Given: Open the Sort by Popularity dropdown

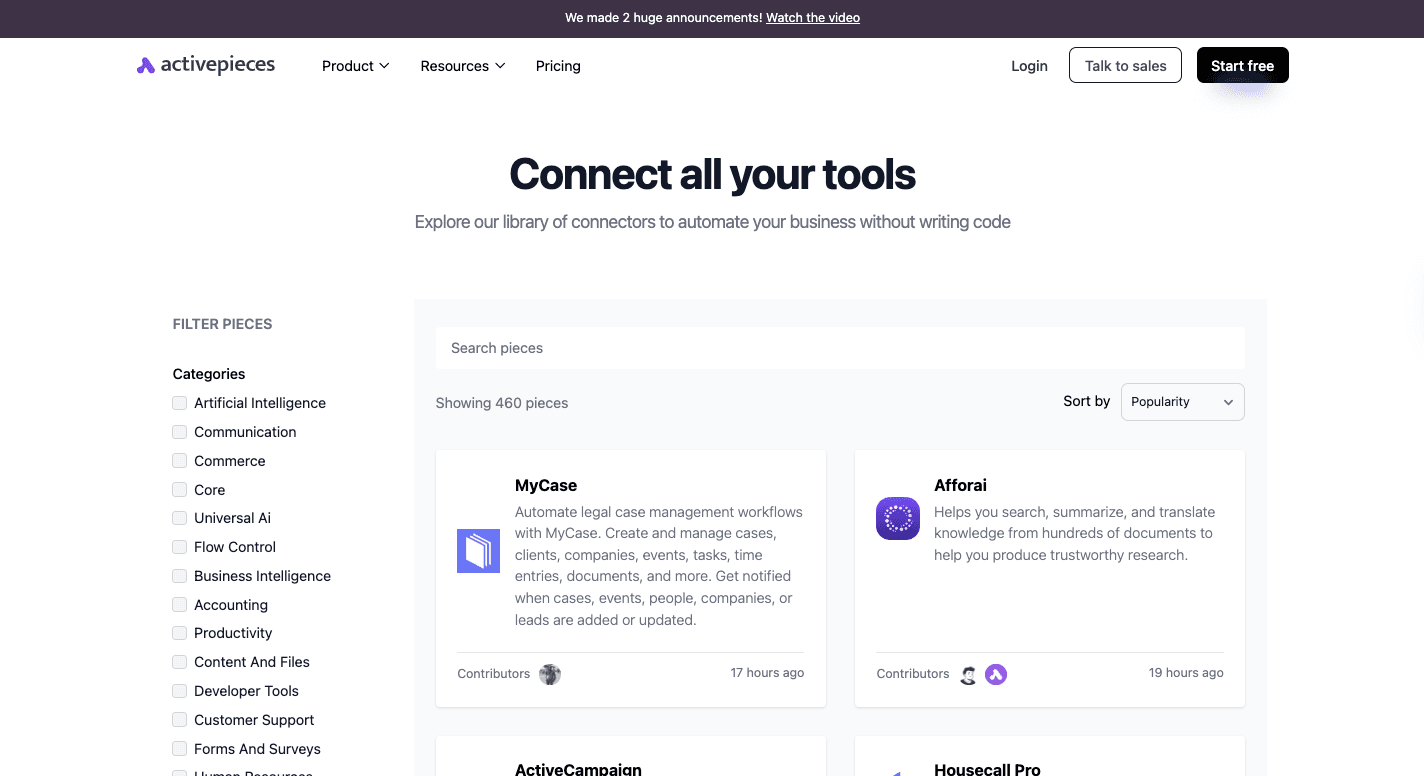Looking at the screenshot, I should point(1182,402).
